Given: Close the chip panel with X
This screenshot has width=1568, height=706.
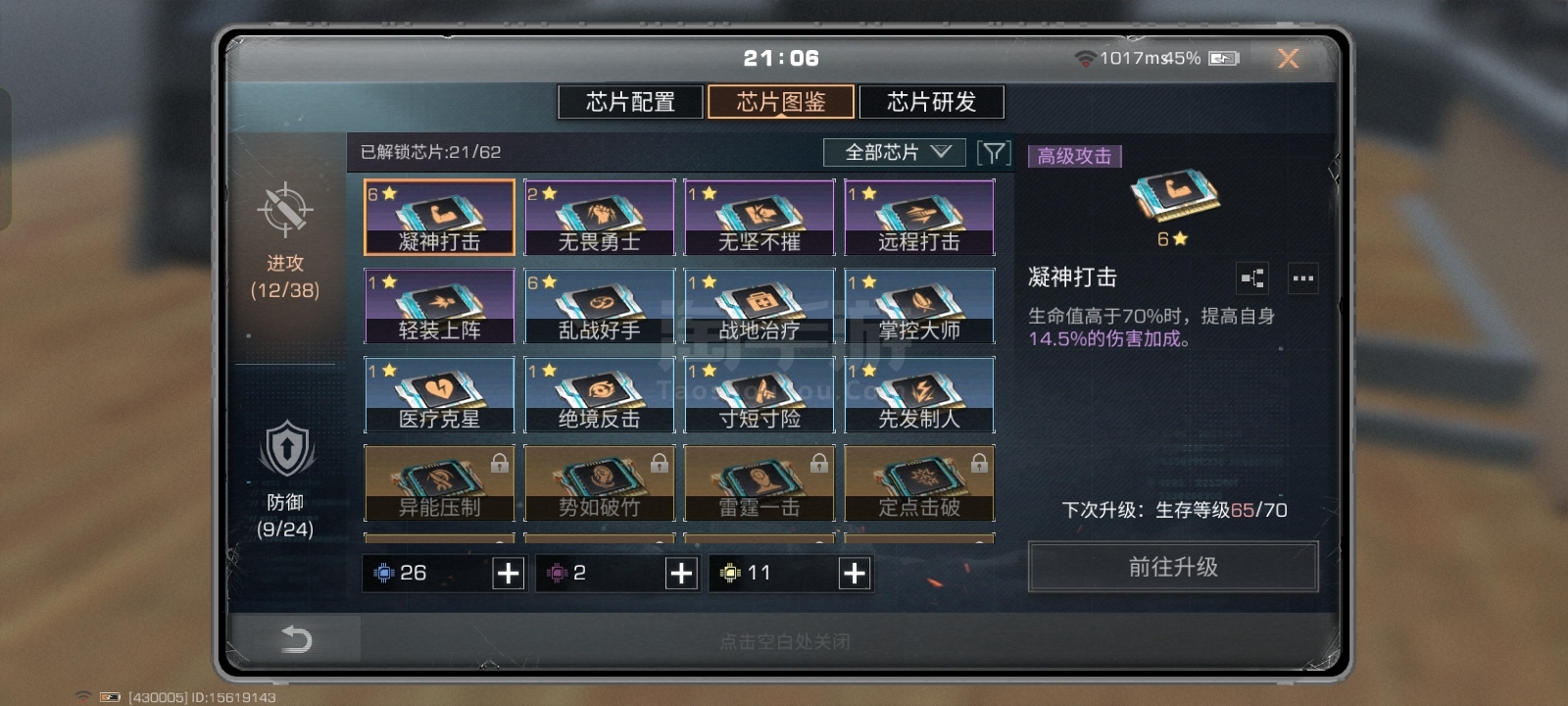Looking at the screenshot, I should 1288,59.
